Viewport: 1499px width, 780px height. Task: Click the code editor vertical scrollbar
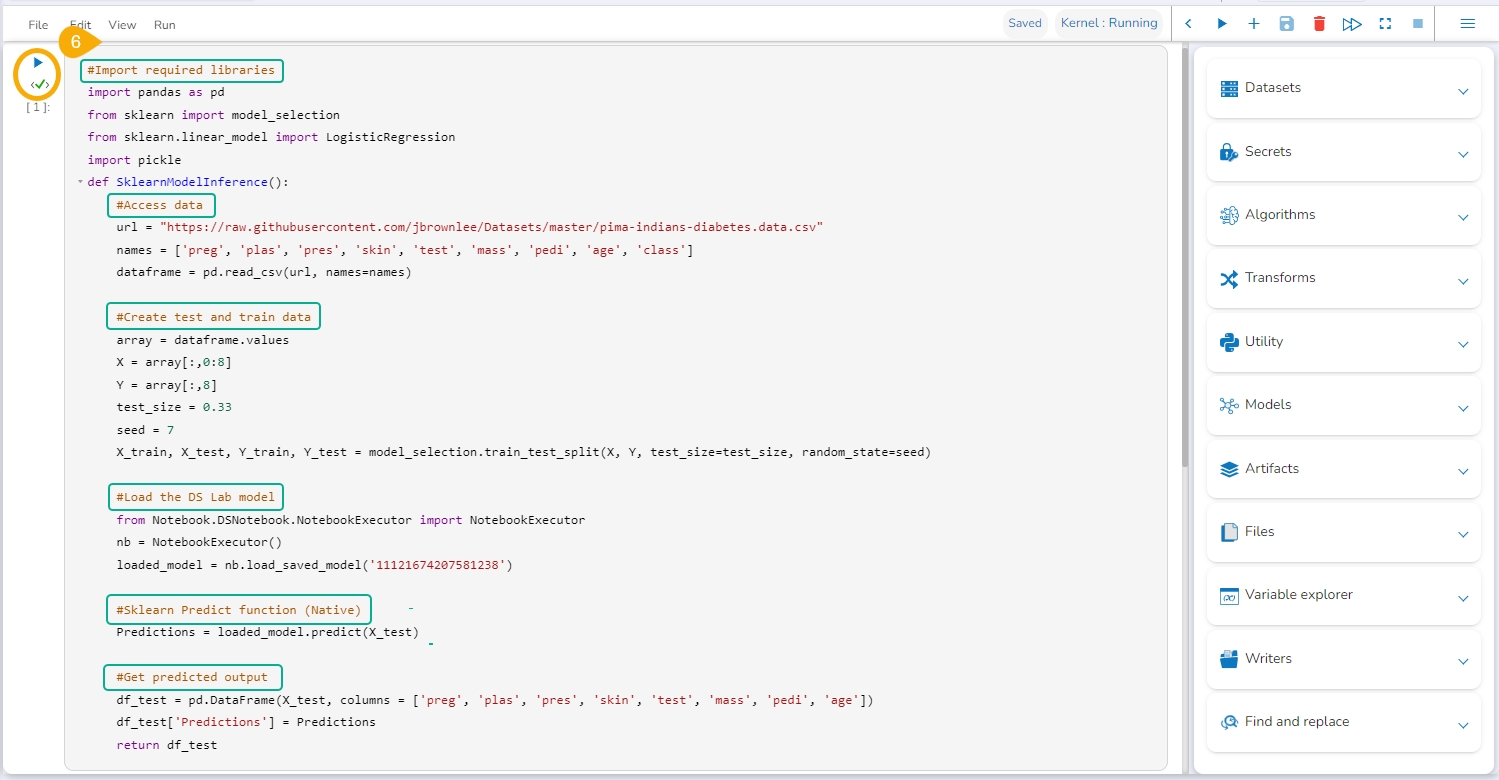pyautogui.click(x=1185, y=250)
